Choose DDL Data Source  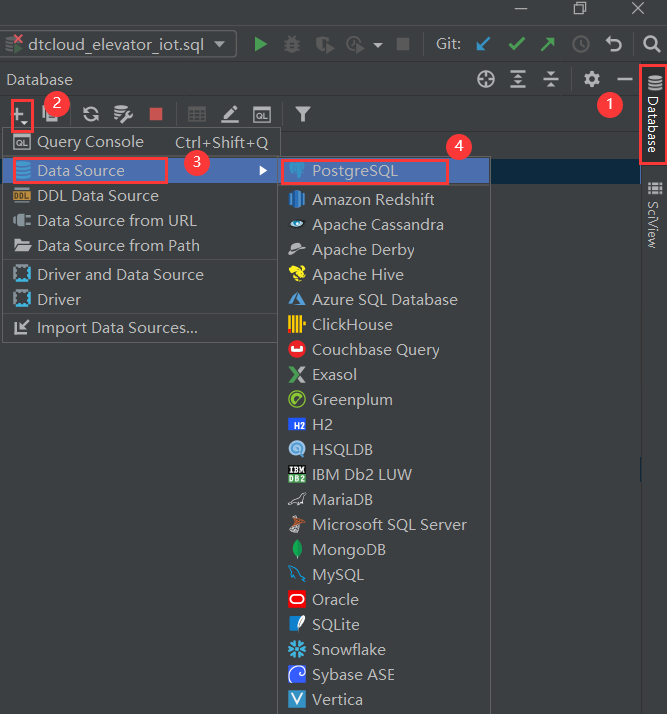pyautogui.click(x=140, y=196)
